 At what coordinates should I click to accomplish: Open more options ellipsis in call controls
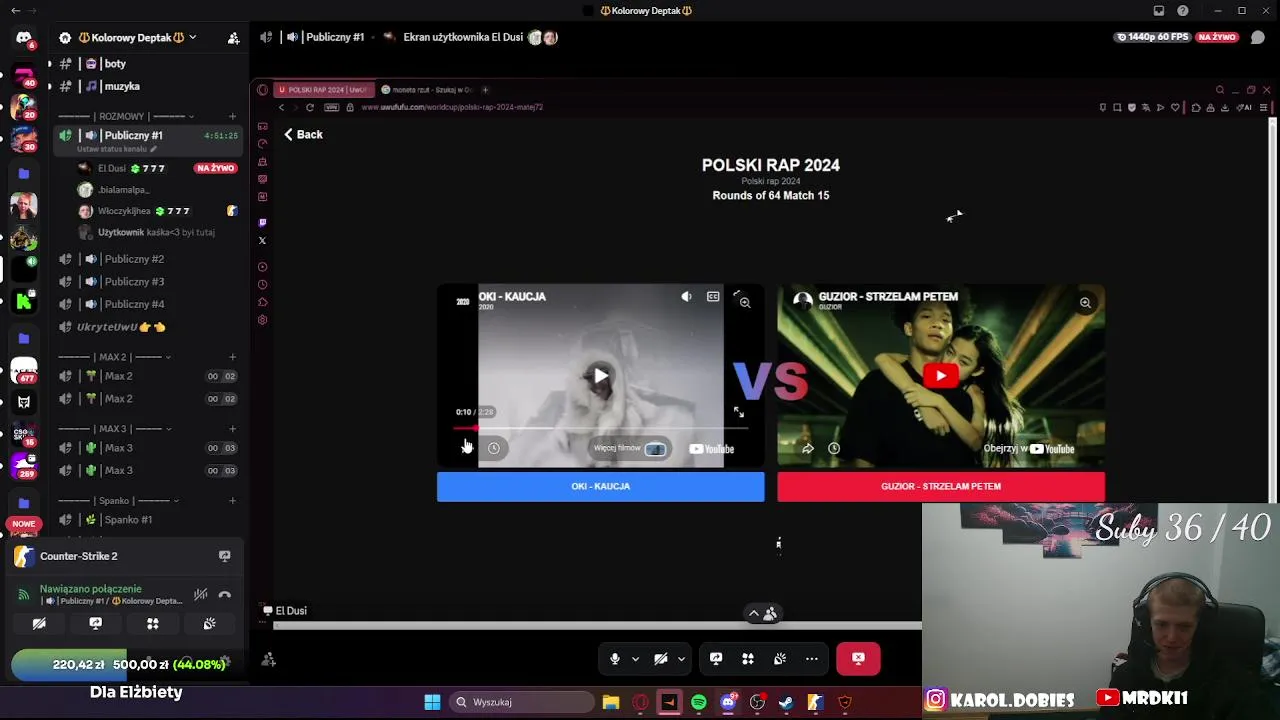(812, 659)
